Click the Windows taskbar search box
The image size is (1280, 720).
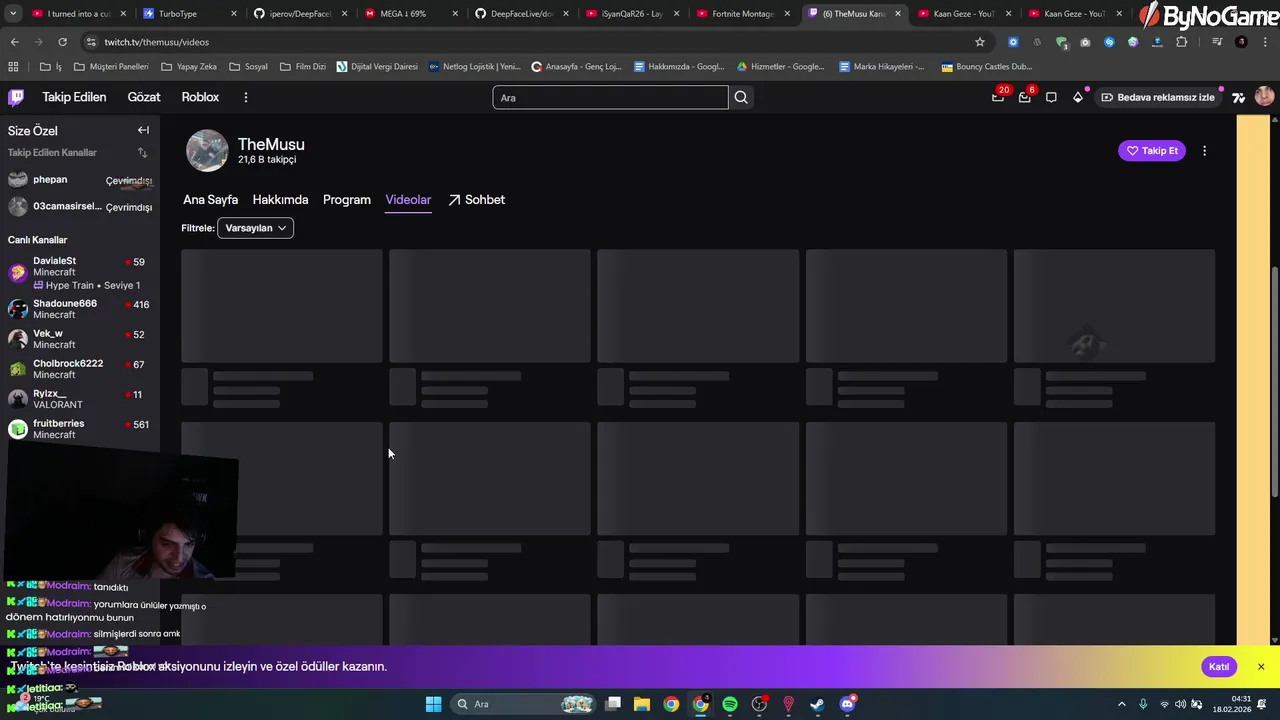[524, 704]
